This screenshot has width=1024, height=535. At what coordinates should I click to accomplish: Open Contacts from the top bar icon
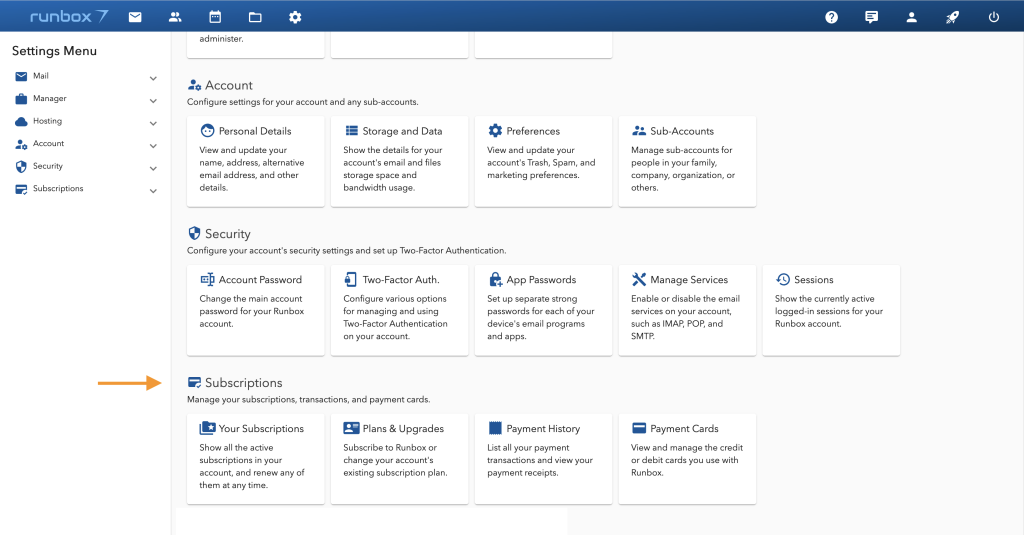click(x=175, y=17)
